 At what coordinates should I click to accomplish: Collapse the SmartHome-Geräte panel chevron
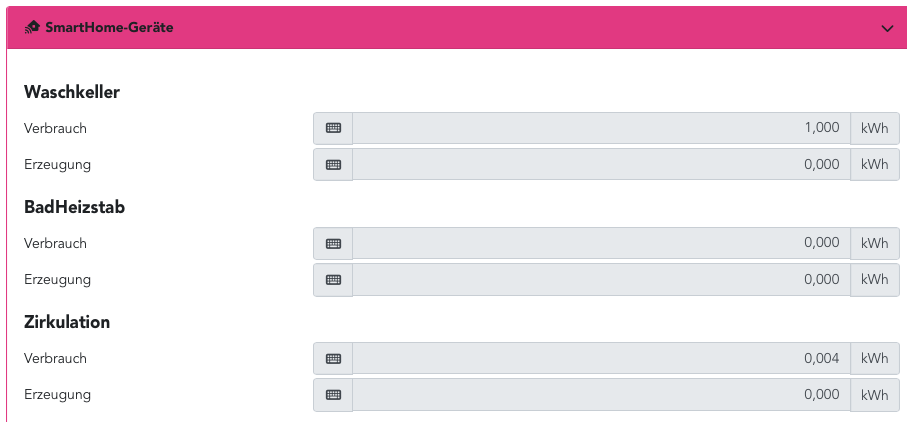887,29
